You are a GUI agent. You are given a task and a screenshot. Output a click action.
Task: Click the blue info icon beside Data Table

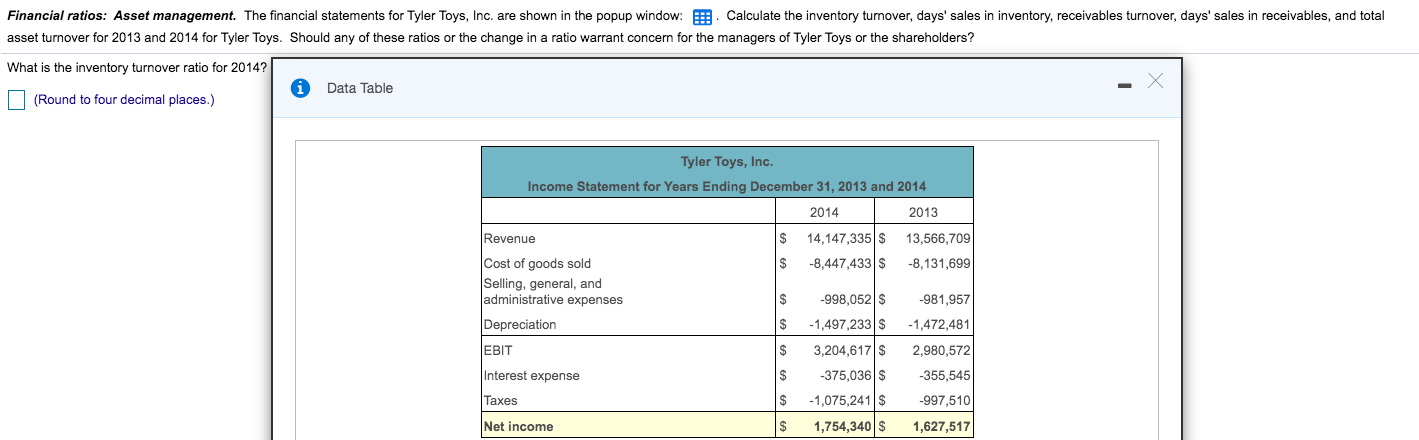[299, 88]
